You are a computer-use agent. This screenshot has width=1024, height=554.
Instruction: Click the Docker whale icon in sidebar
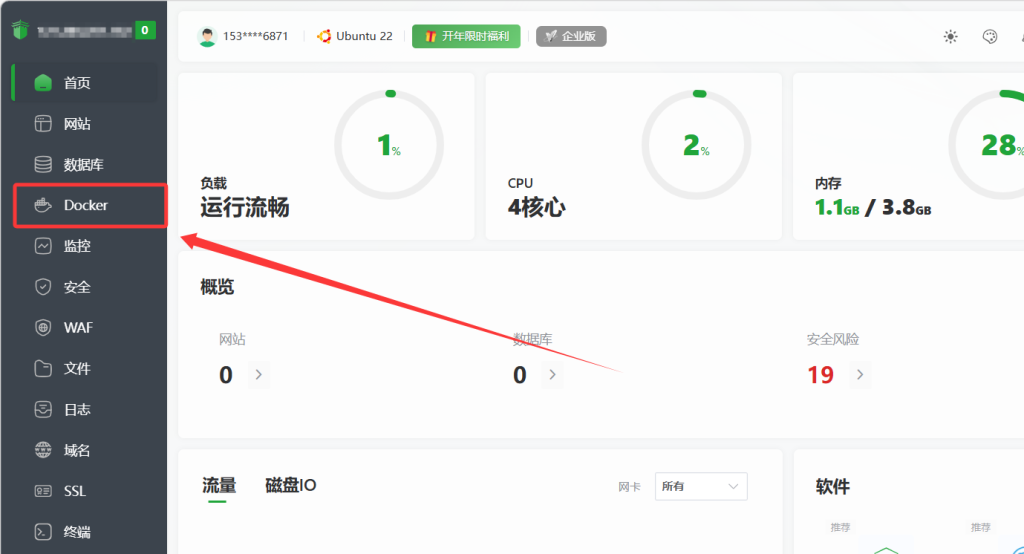click(x=43, y=206)
